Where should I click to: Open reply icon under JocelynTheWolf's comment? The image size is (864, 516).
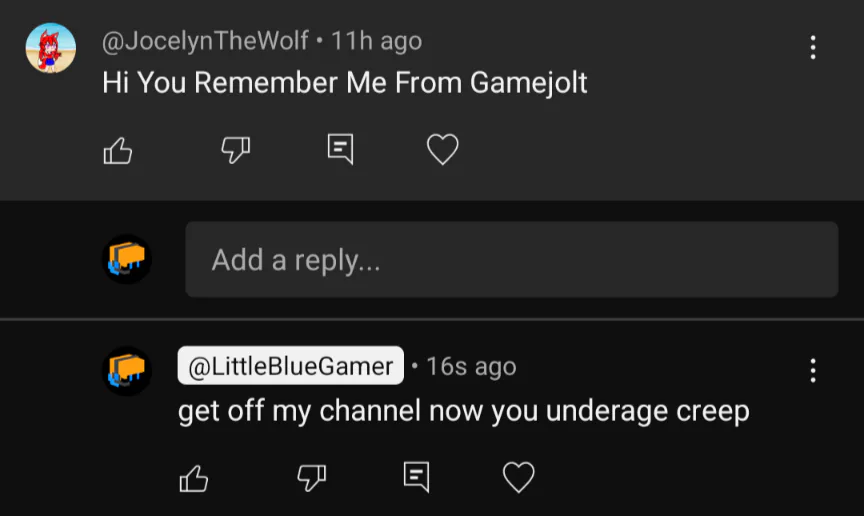340,149
